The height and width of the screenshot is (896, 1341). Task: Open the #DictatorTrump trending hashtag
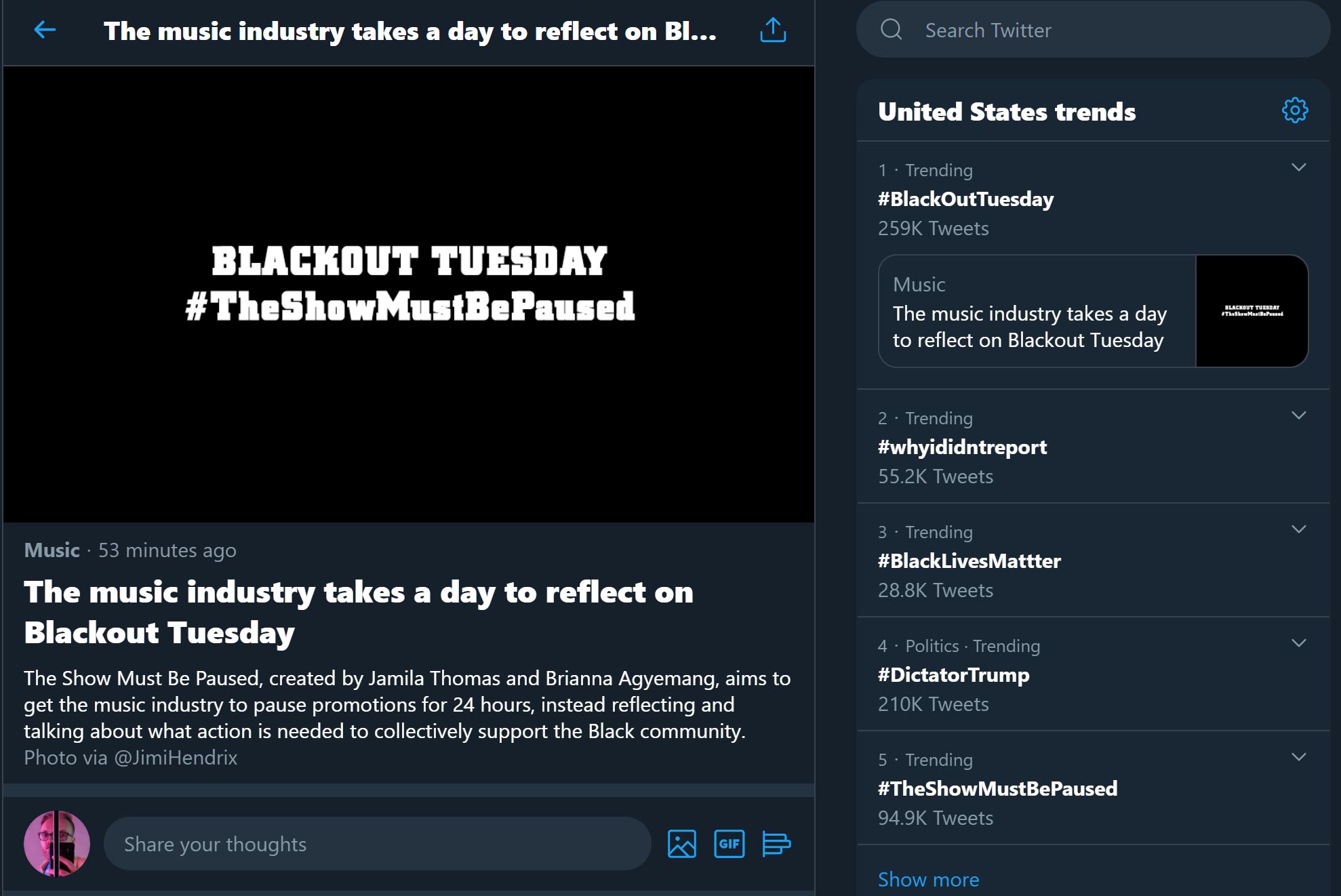coord(953,675)
